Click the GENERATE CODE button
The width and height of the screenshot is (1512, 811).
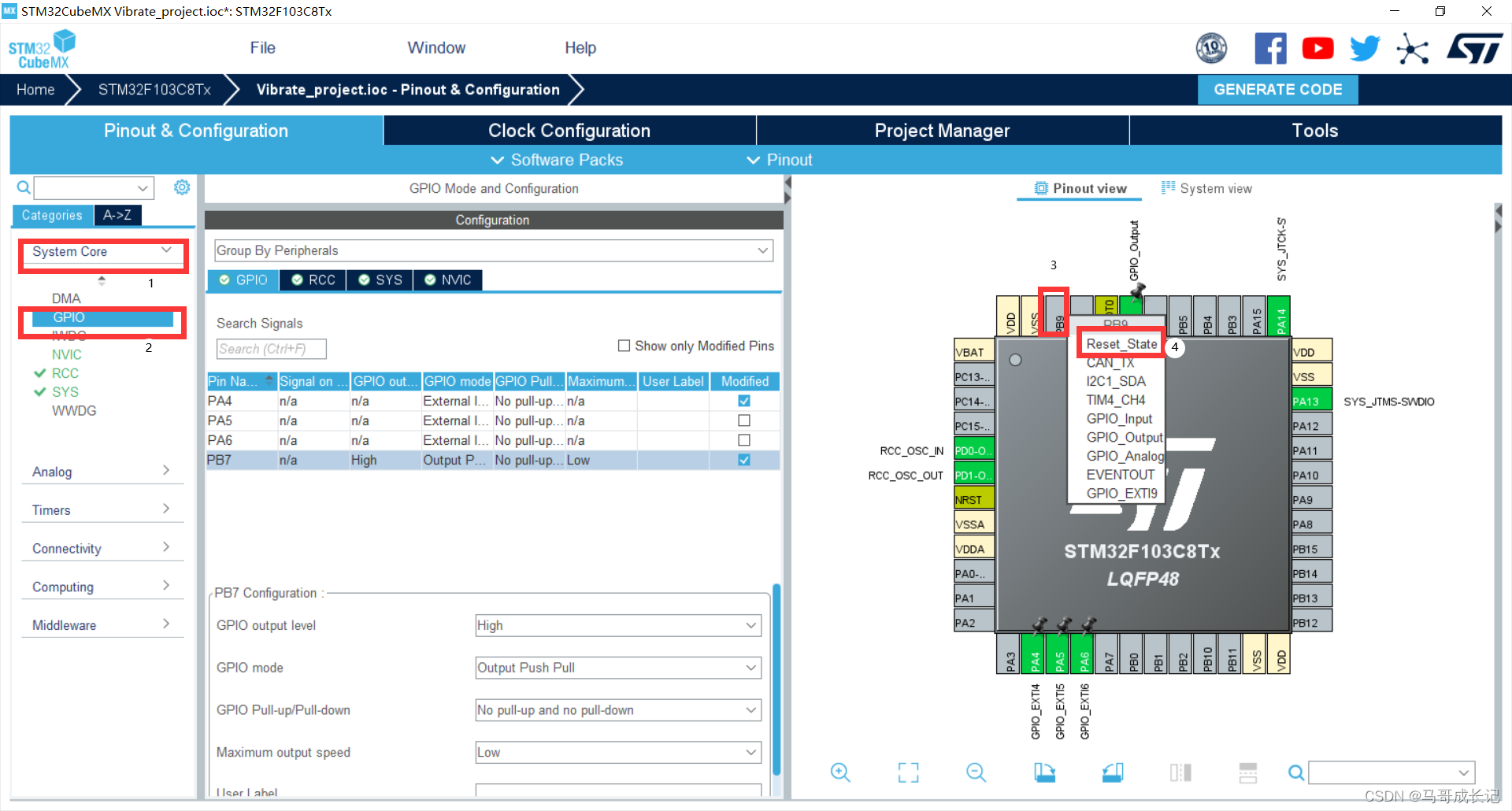click(1277, 90)
